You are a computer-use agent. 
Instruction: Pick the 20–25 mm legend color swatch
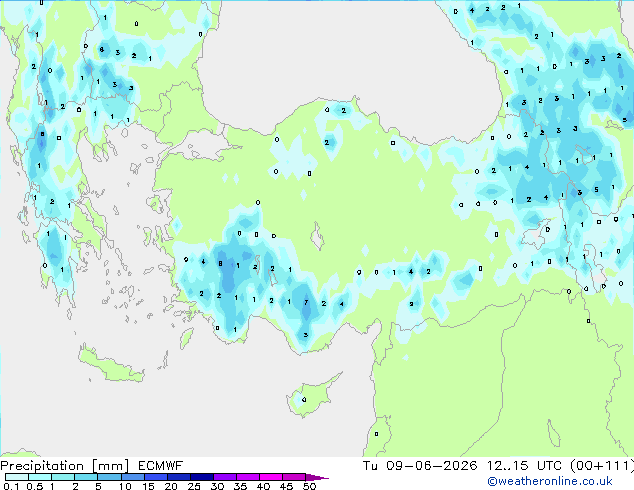point(179,477)
